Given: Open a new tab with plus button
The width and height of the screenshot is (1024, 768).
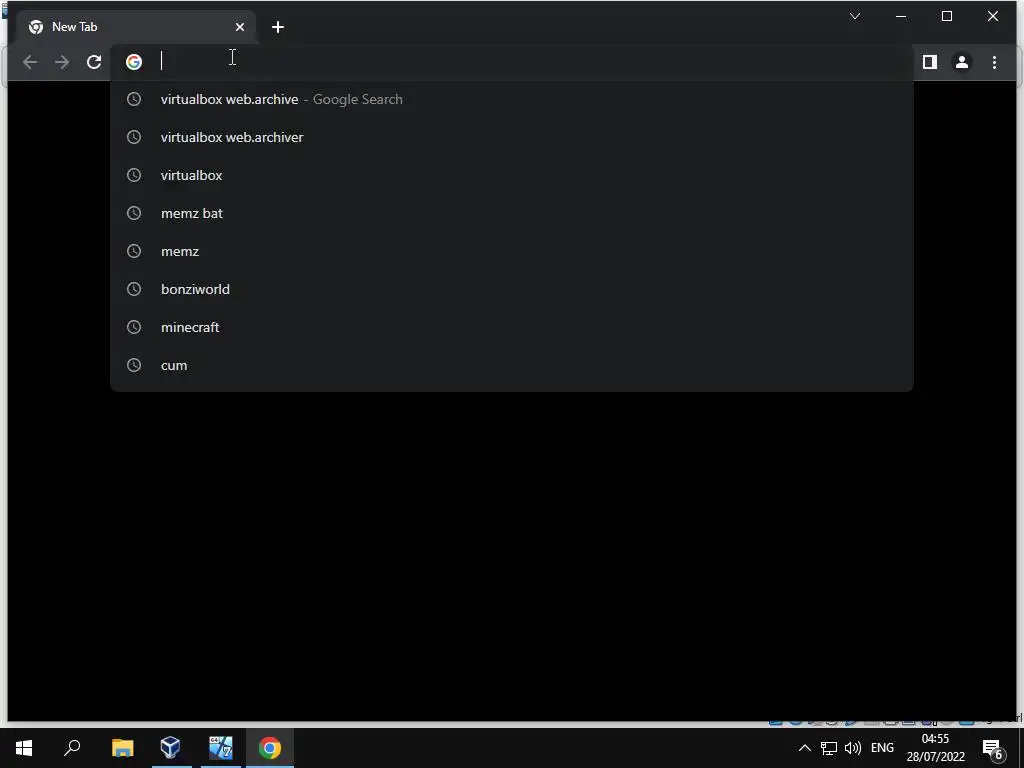Looking at the screenshot, I should point(278,27).
